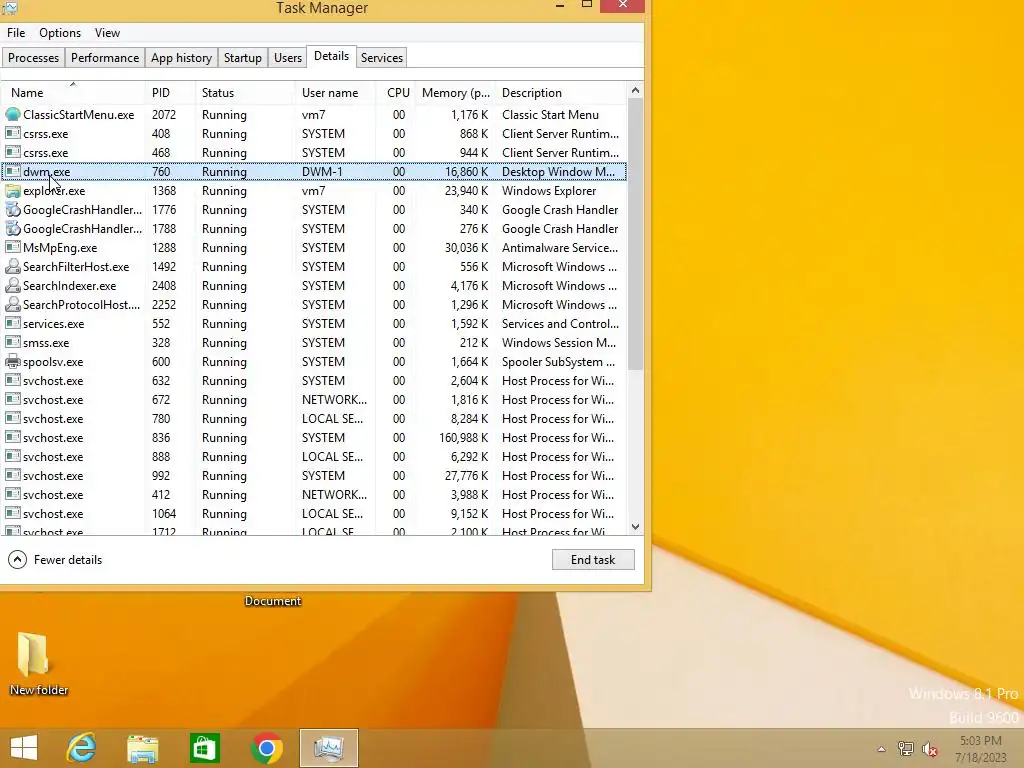Click the MsMpEng.exe process icon
This screenshot has width=1024, height=768.
click(x=12, y=248)
